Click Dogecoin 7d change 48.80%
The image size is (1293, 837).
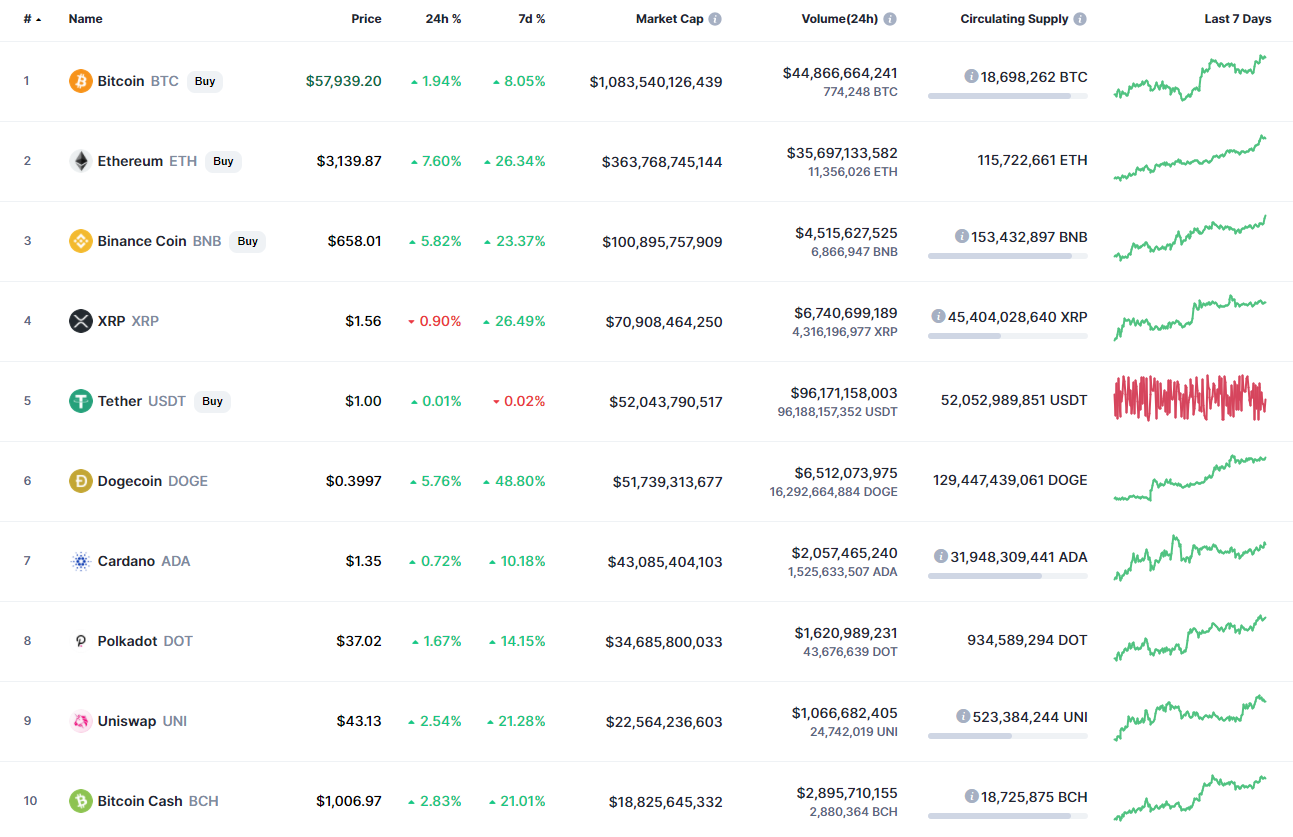pyautogui.click(x=515, y=481)
